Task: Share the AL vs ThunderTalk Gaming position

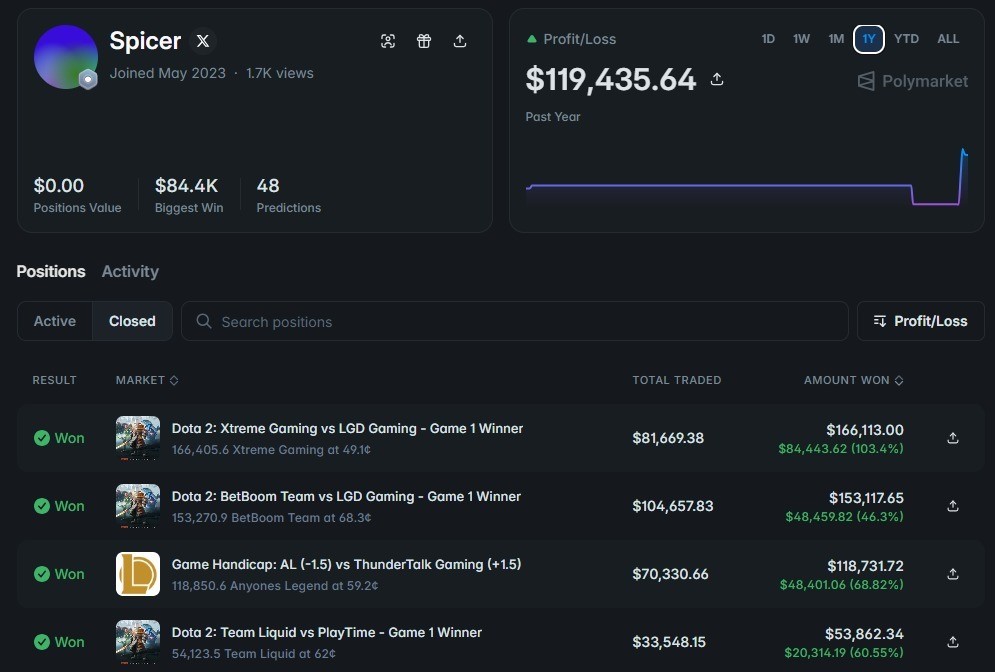Action: 952,574
